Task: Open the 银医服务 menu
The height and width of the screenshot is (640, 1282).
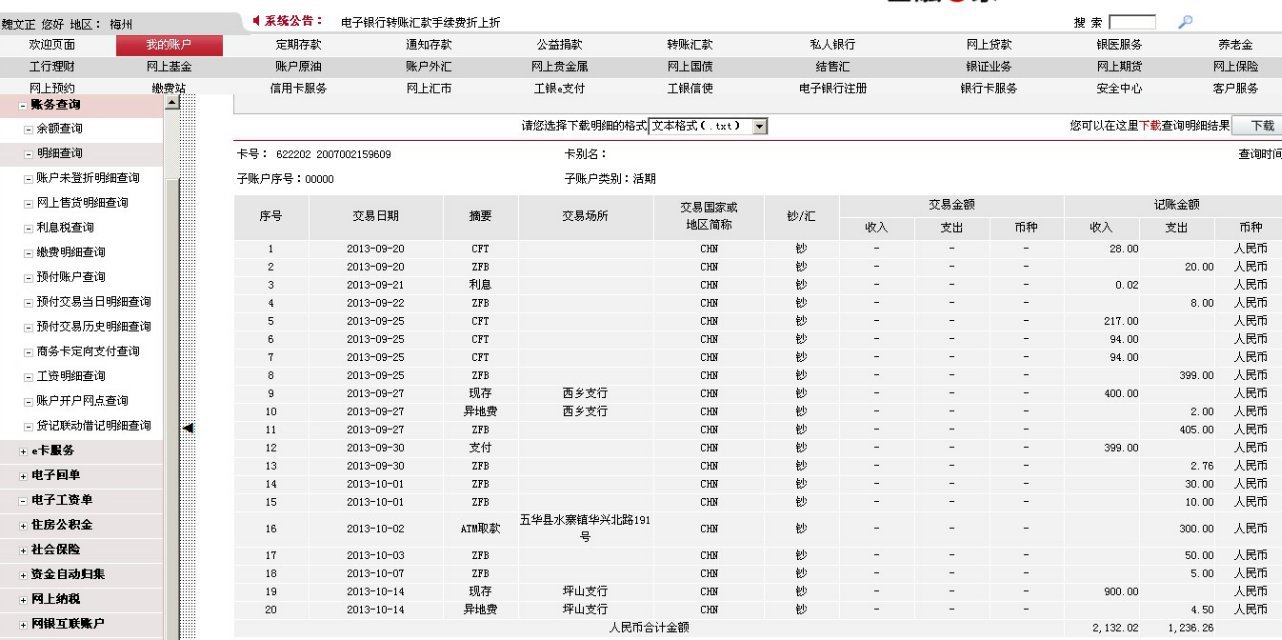Action: coord(1119,45)
